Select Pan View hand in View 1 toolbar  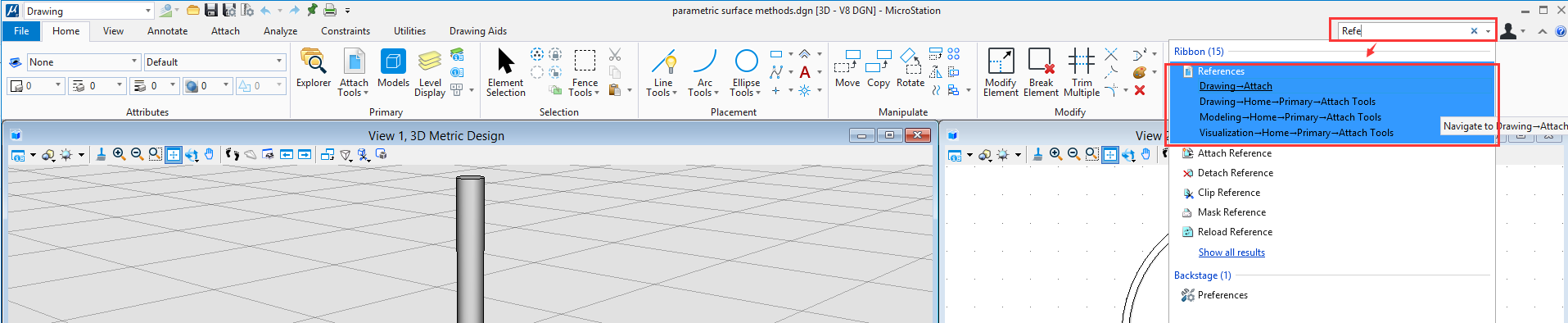[210, 154]
